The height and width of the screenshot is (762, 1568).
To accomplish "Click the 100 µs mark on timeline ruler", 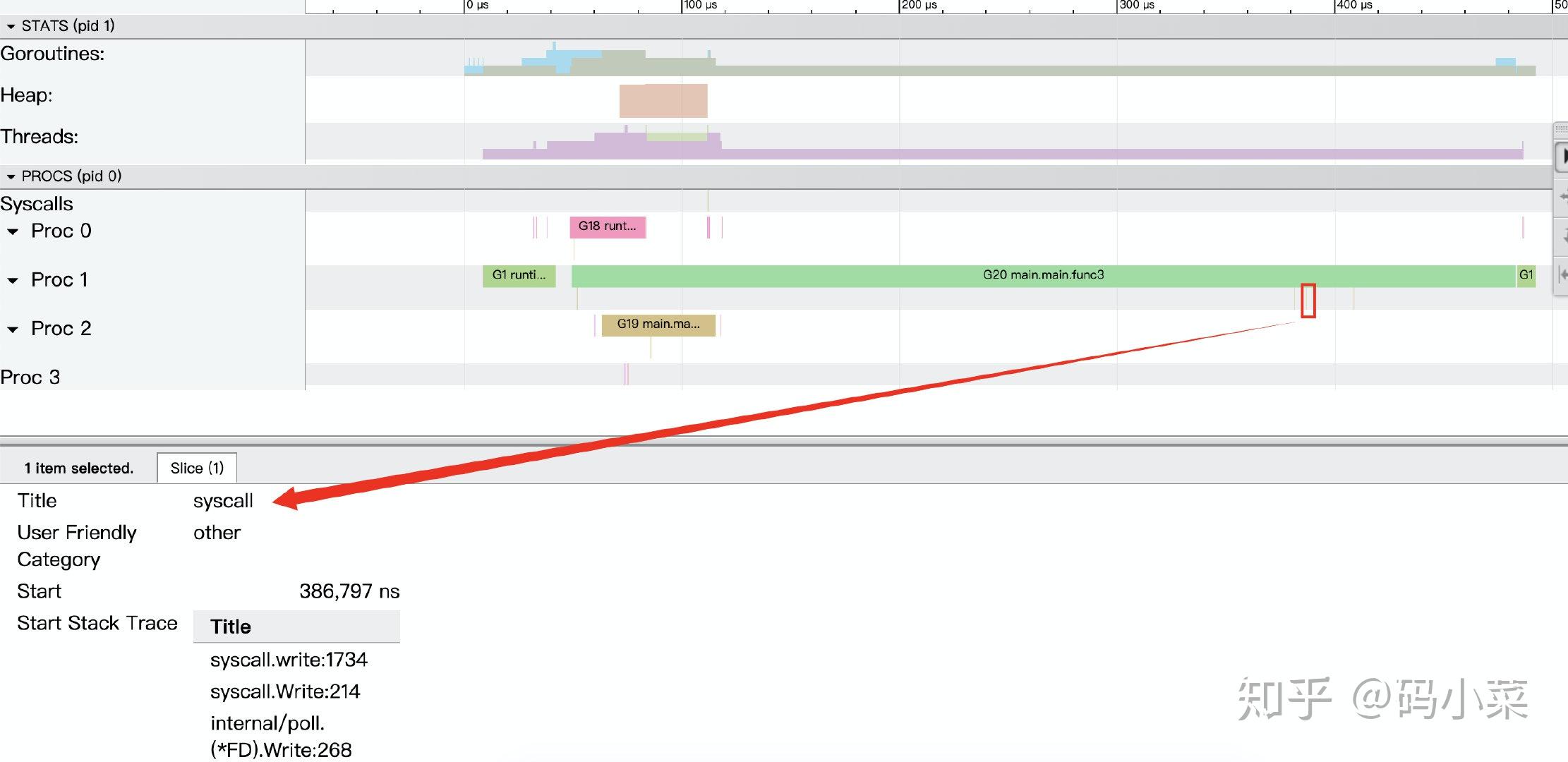I will 700,6.
